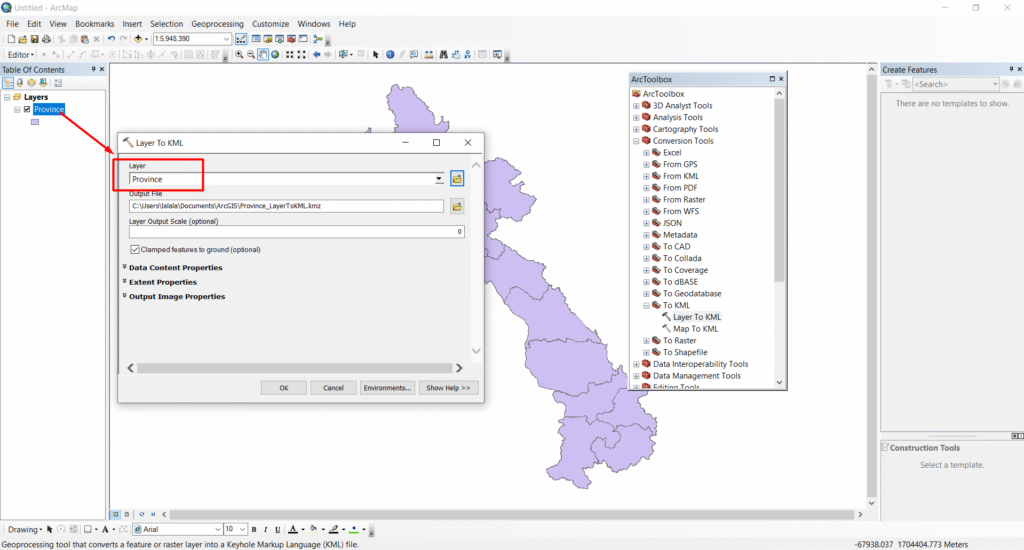Undo the last action

click(x=112, y=39)
